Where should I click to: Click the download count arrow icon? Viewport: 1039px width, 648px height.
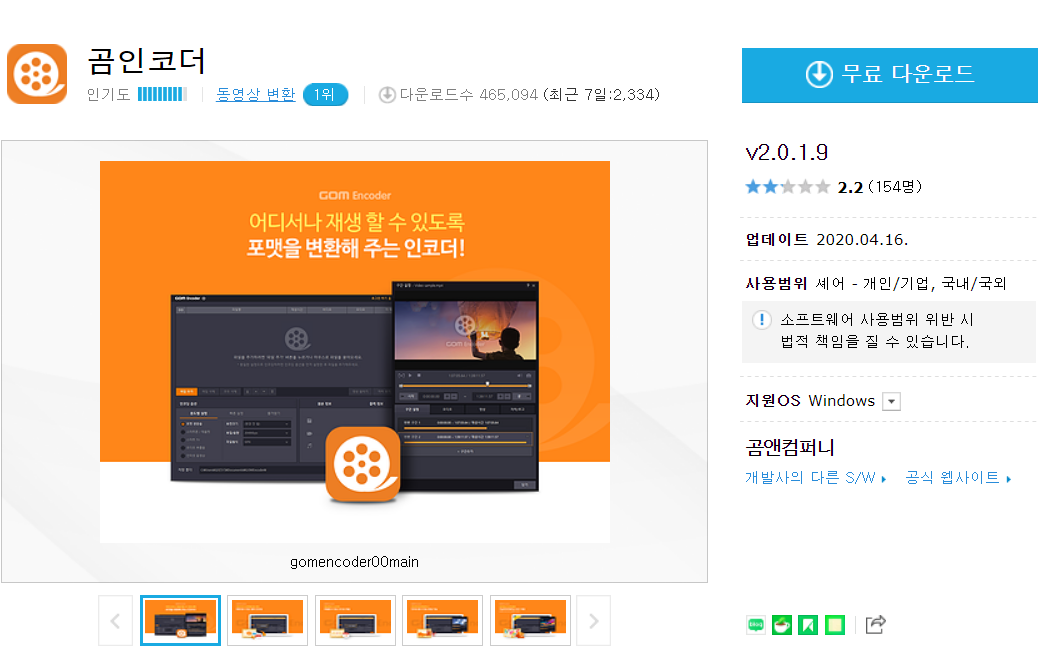point(387,95)
